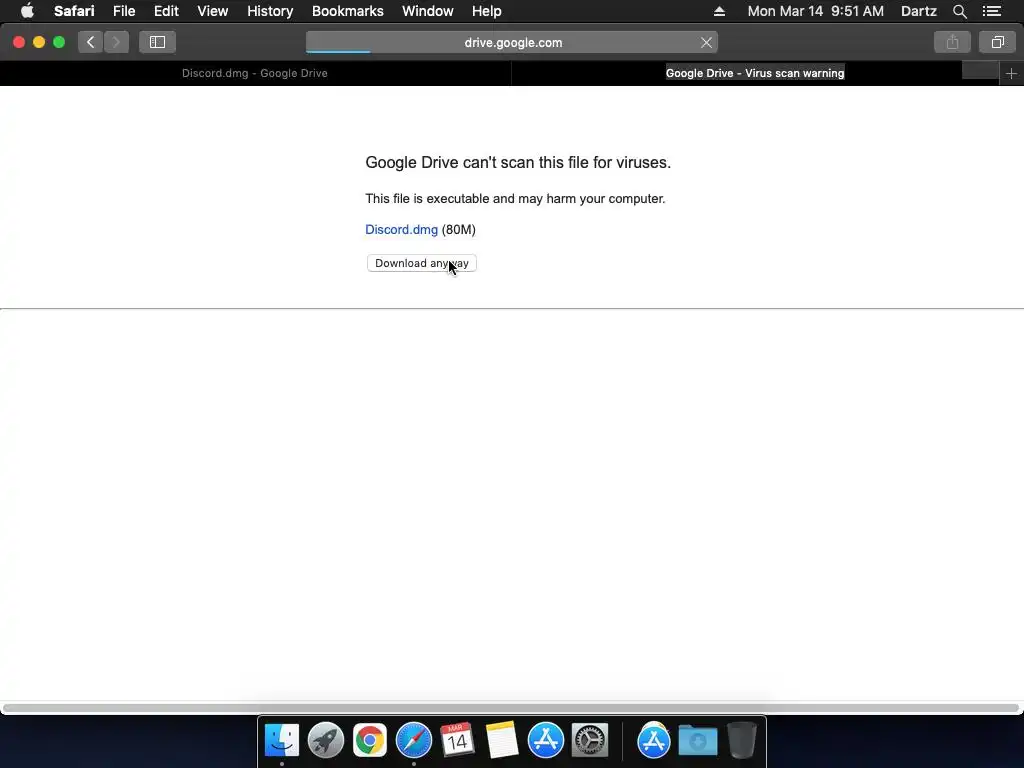Open the Bookmarks menu
Viewport: 1024px width, 768px height.
pyautogui.click(x=347, y=11)
